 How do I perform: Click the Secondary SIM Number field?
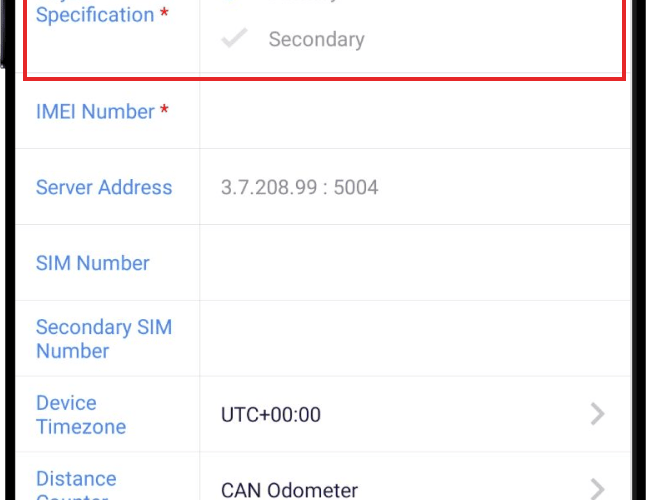pos(415,339)
